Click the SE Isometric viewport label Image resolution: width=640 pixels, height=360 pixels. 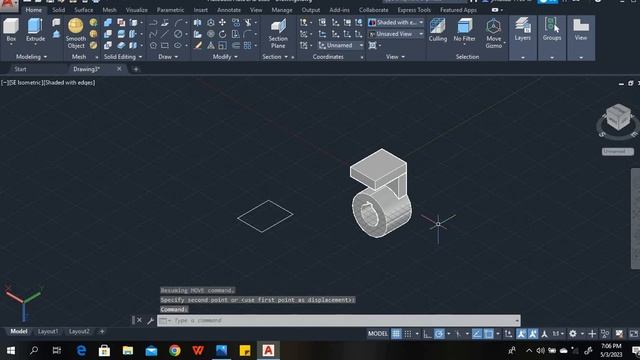coord(25,82)
